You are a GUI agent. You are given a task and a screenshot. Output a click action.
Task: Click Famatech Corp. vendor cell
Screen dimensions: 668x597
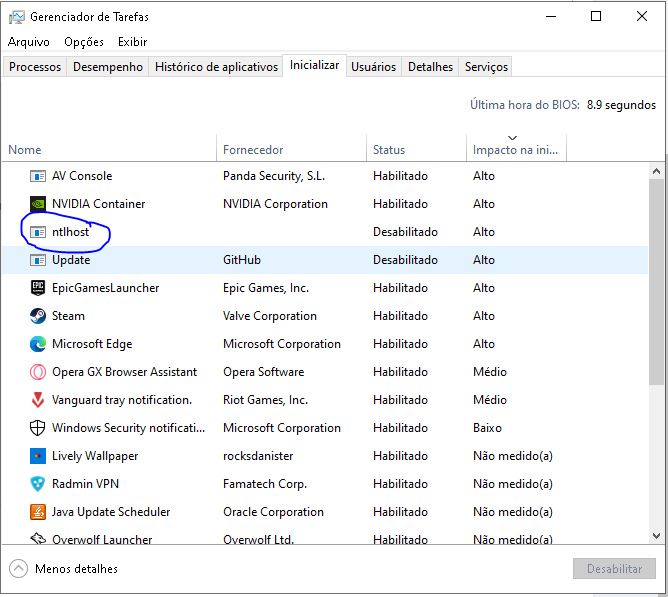pyautogui.click(x=265, y=484)
